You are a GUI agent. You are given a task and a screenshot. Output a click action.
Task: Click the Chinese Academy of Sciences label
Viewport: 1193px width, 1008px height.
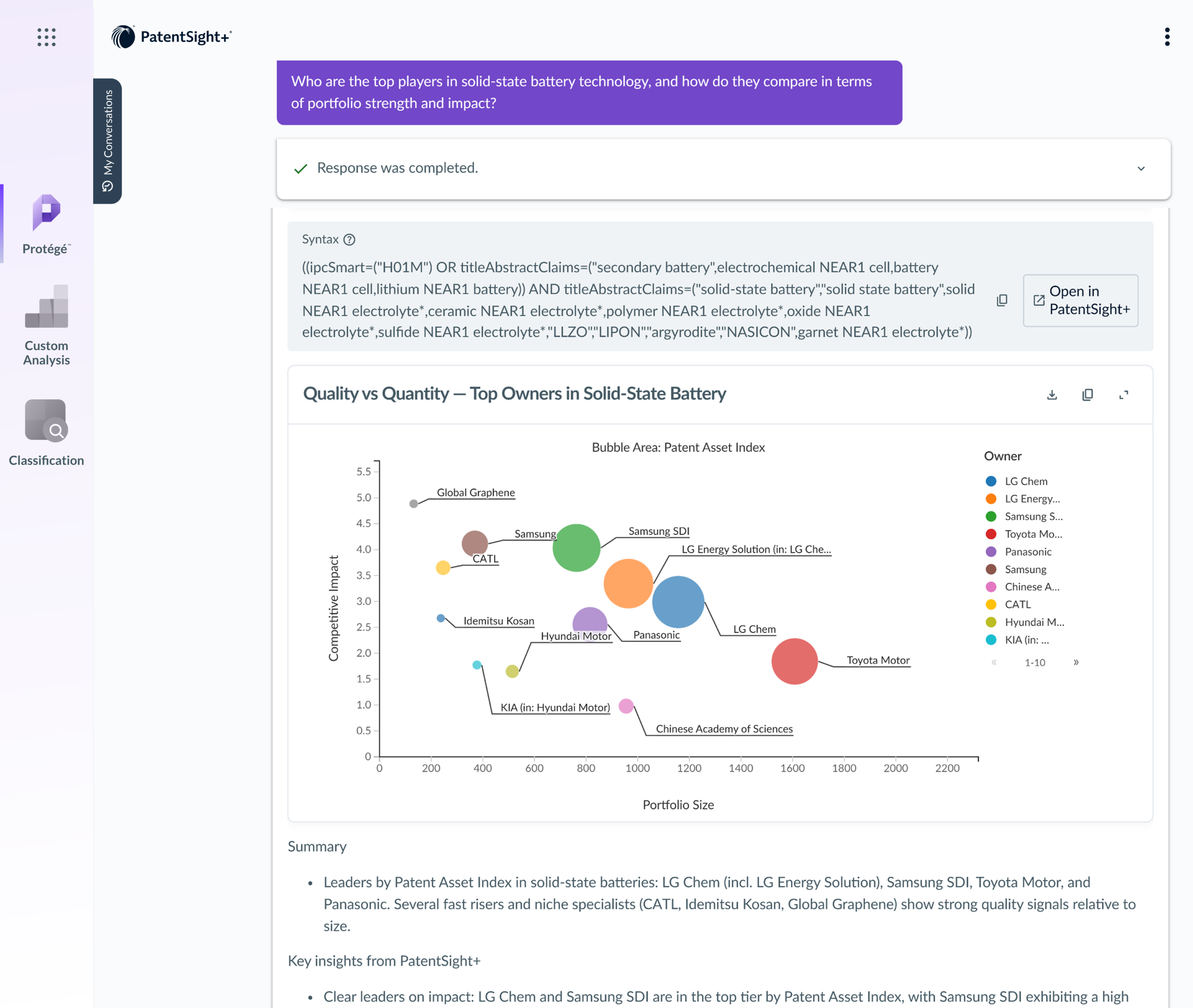coord(724,729)
